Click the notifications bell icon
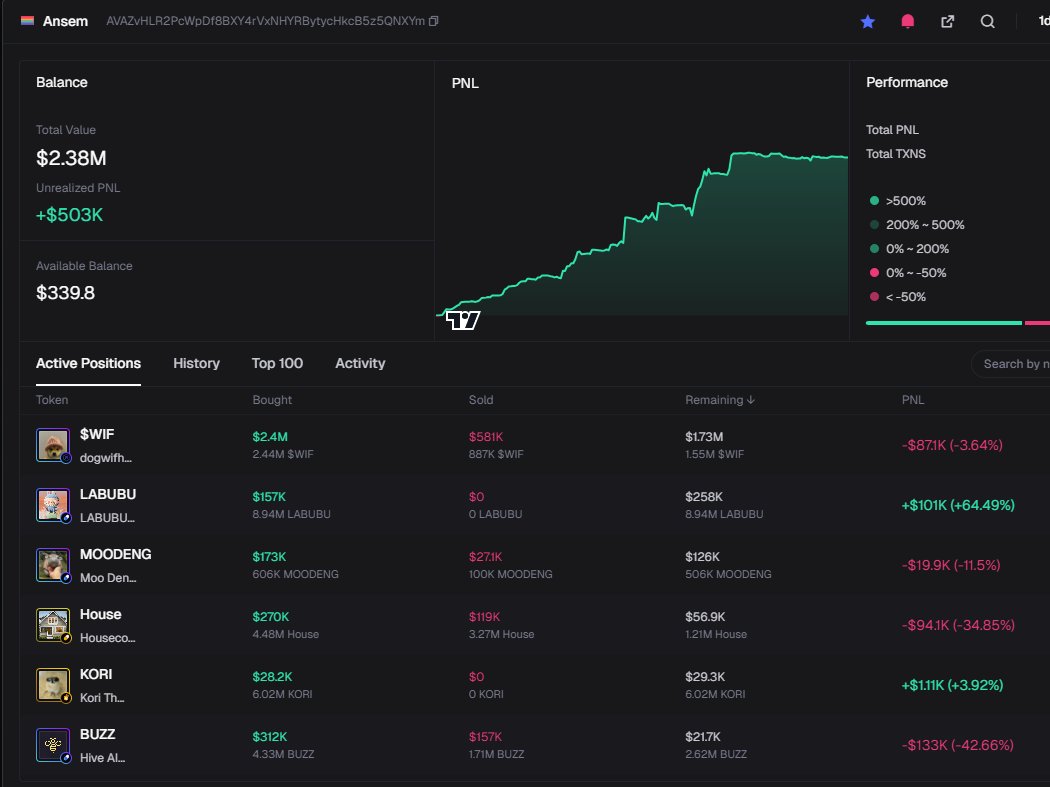Viewport: 1050px width, 787px height. tap(907, 20)
